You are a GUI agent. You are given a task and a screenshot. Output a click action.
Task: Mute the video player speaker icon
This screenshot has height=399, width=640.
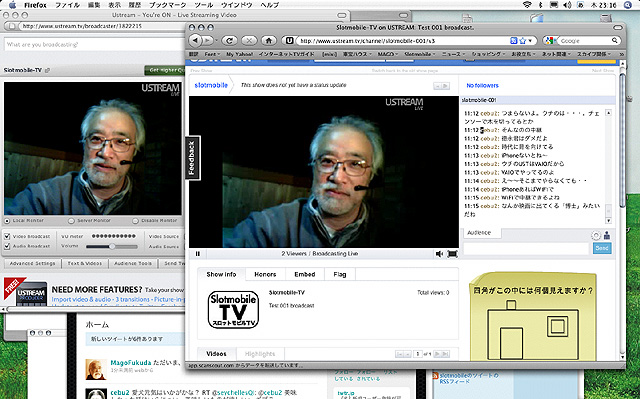pyautogui.click(x=439, y=254)
